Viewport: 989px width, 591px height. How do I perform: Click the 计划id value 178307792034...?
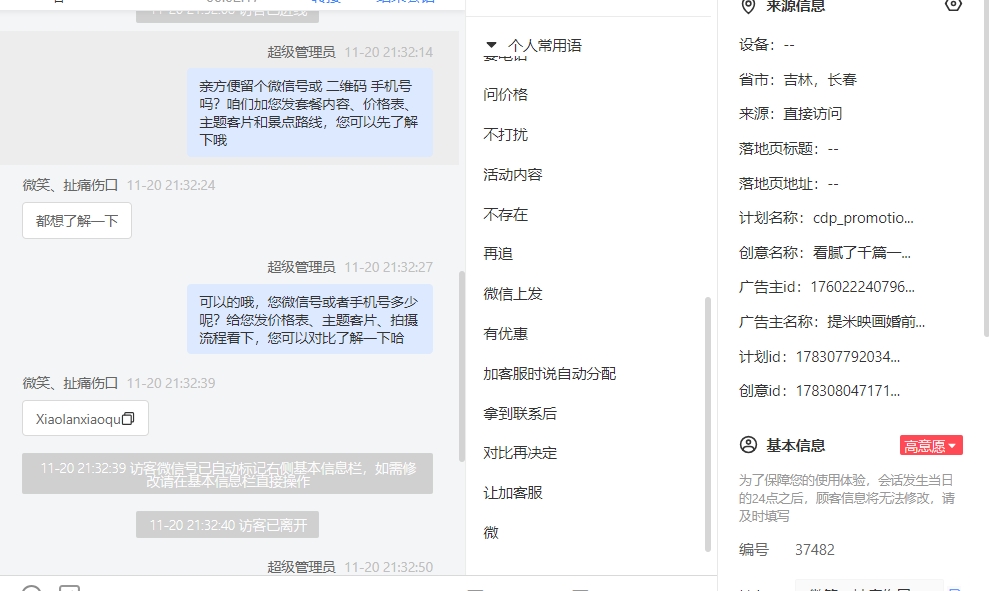coord(848,356)
